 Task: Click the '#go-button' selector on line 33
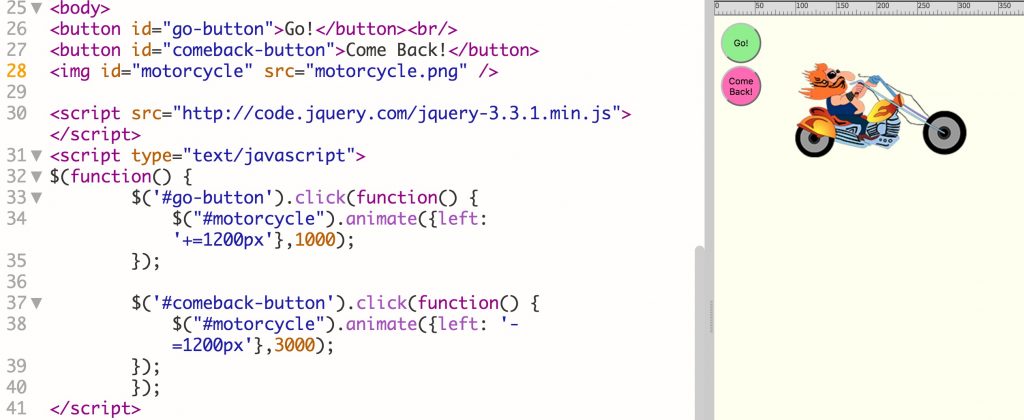point(212,198)
